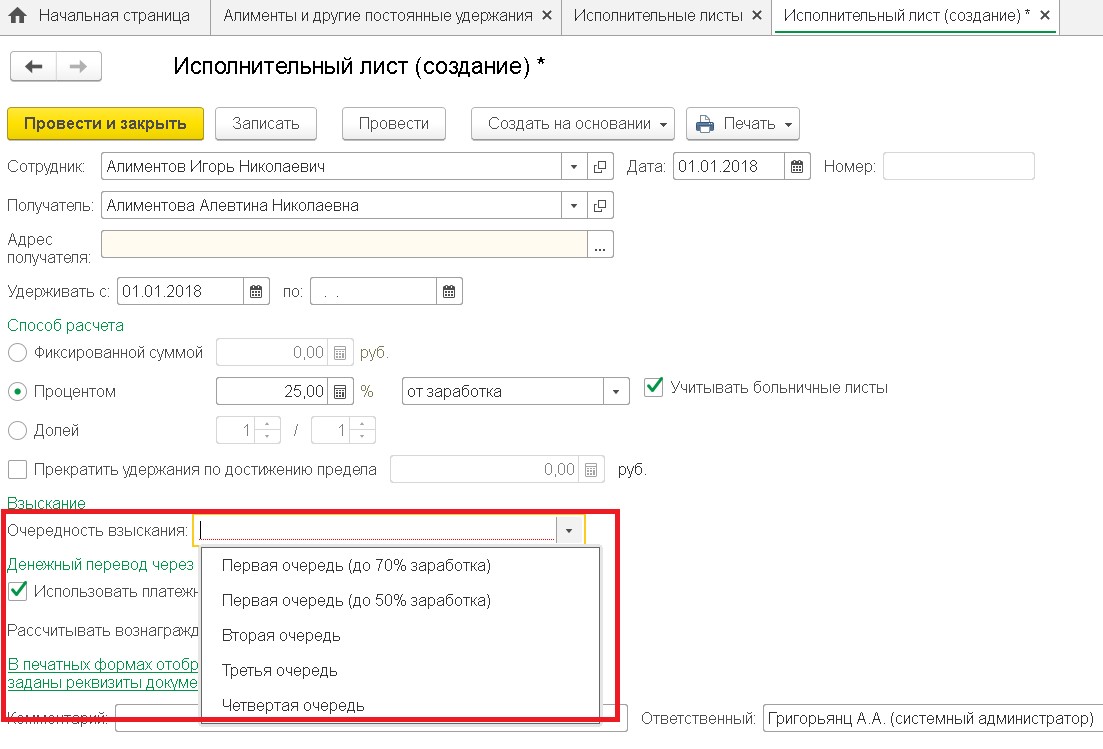Collapse the Очередность взыскания dropdown arrow
The width and height of the screenshot is (1103, 749).
(569, 530)
